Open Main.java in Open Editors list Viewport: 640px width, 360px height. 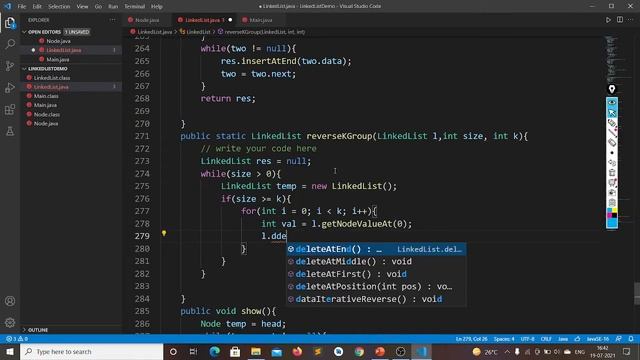58,59
